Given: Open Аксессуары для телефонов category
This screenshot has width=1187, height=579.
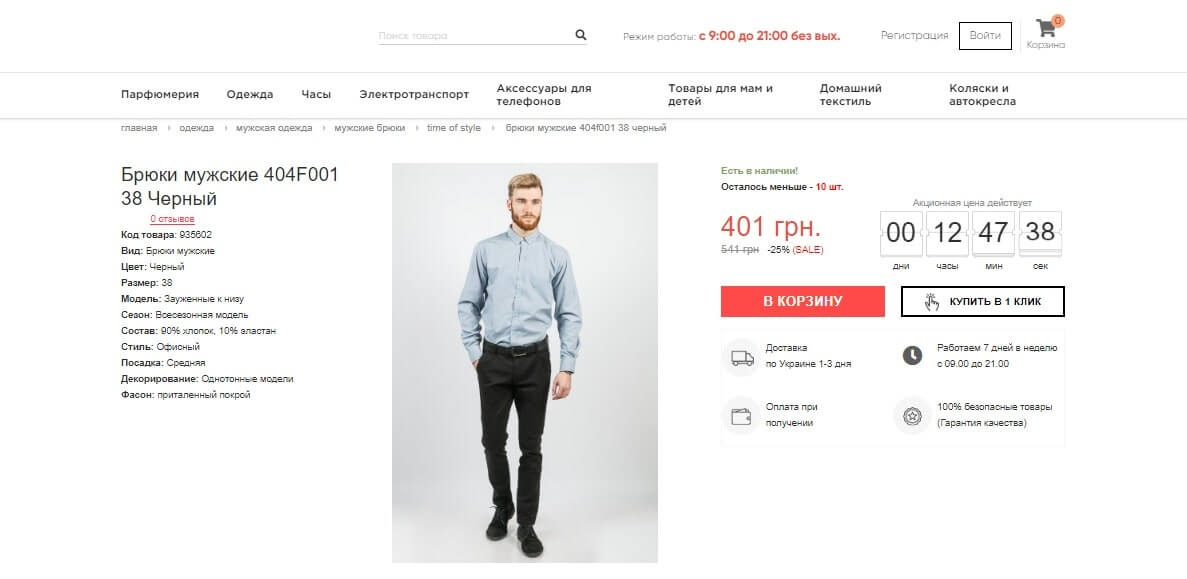Looking at the screenshot, I should (544, 95).
